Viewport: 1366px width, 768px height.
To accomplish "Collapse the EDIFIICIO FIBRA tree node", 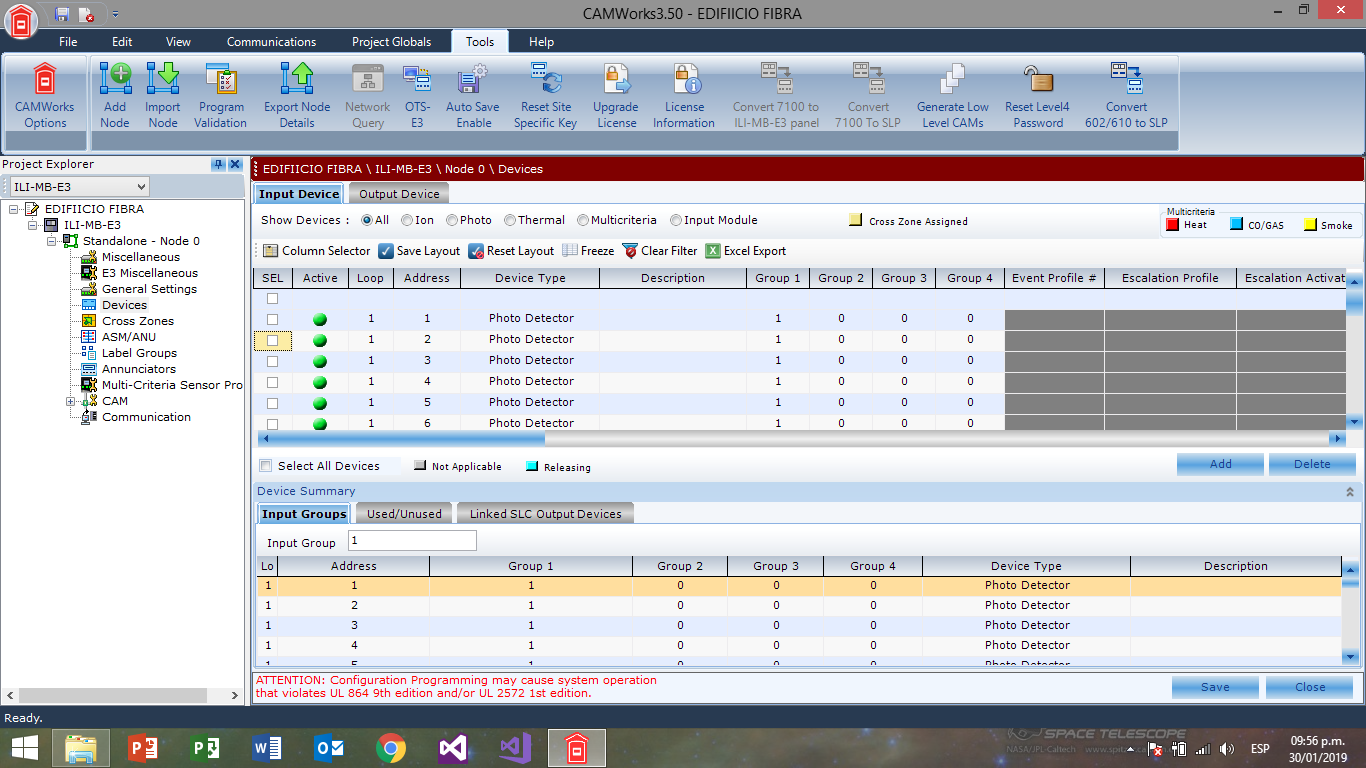I will point(14,209).
